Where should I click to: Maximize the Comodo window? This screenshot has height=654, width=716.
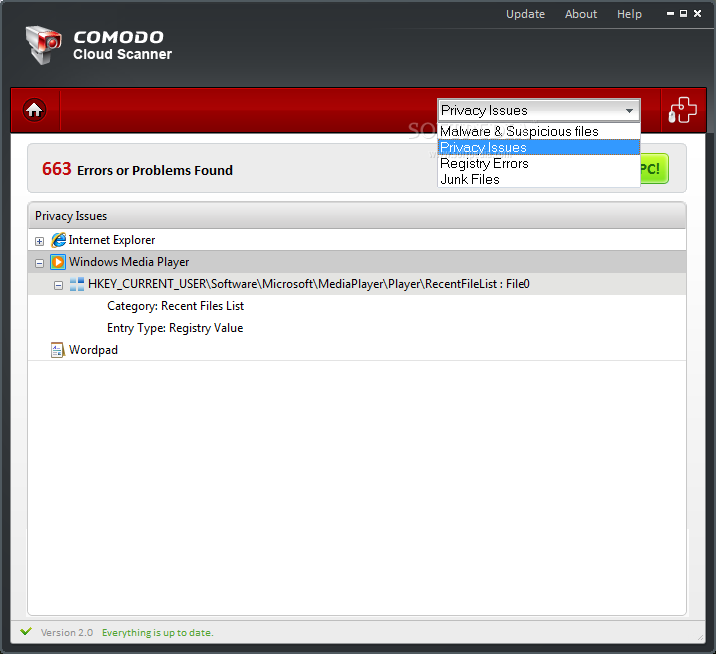684,14
